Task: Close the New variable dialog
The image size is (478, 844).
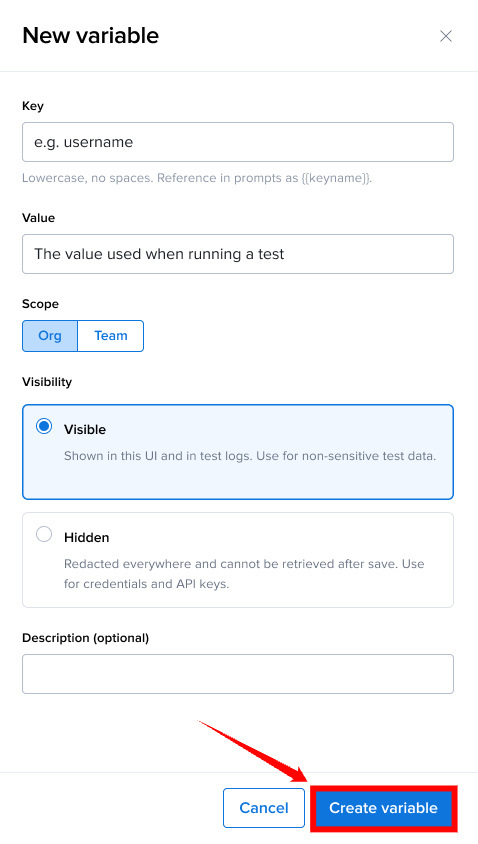Action: pos(446,36)
